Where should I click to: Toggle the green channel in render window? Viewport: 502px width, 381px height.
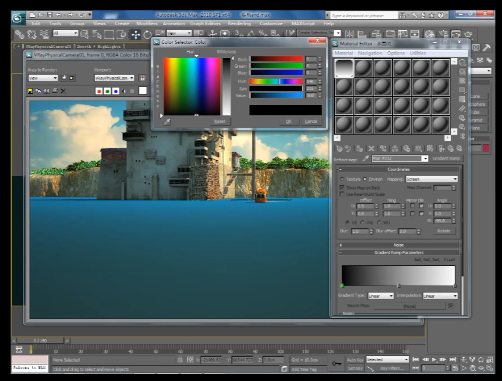pyautogui.click(x=107, y=91)
